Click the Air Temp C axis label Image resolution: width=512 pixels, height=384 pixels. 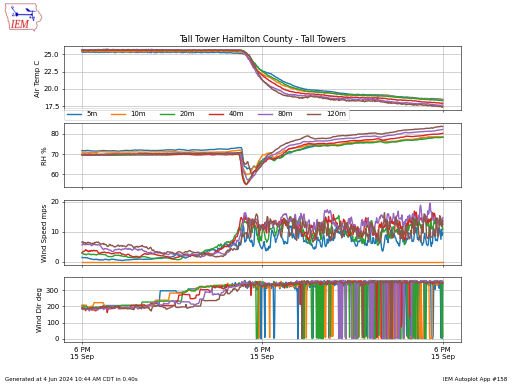(37, 79)
